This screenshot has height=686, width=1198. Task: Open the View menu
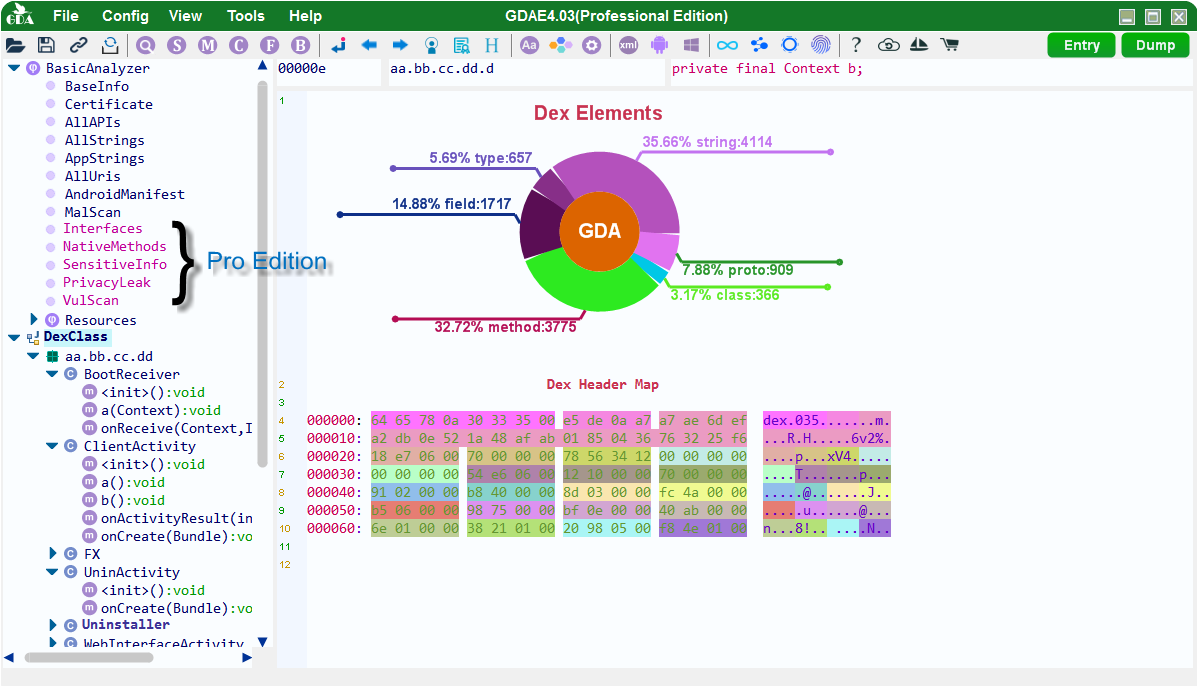186,16
